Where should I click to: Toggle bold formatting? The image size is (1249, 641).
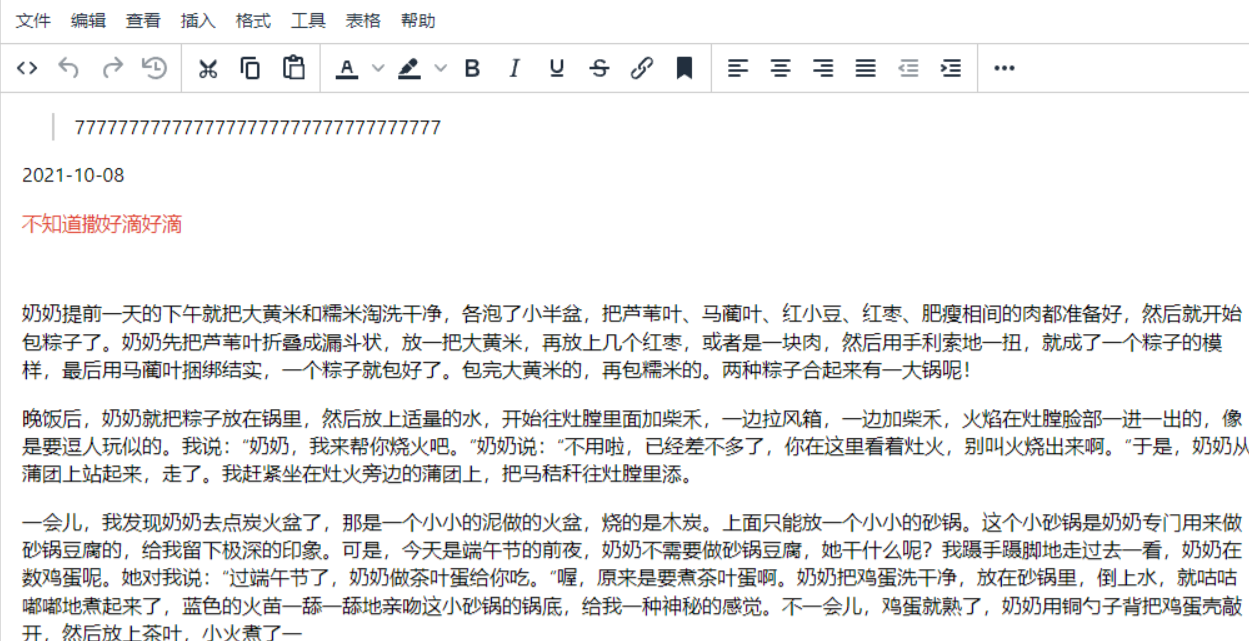pyautogui.click(x=473, y=68)
